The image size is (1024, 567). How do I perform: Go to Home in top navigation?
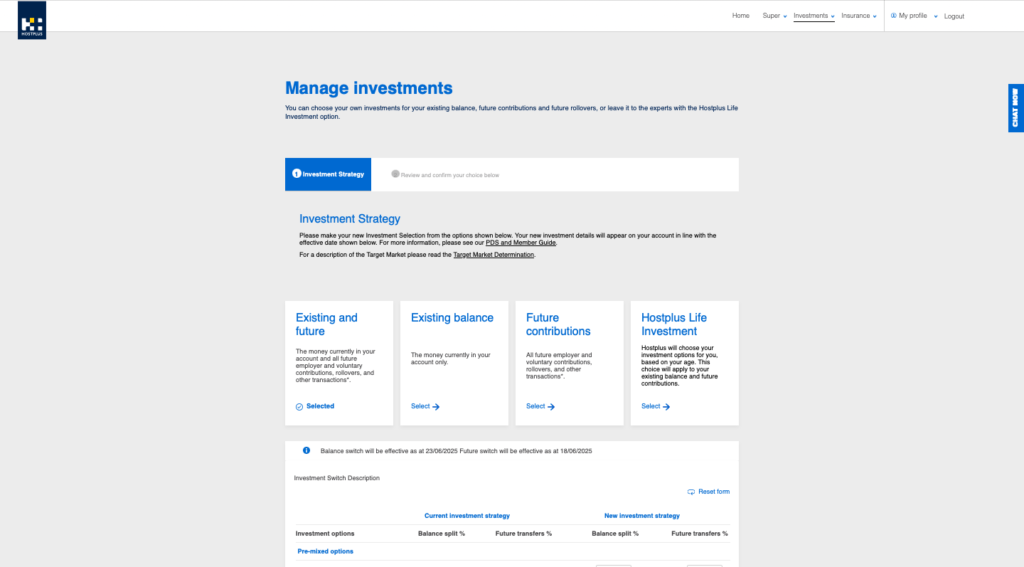[741, 16]
